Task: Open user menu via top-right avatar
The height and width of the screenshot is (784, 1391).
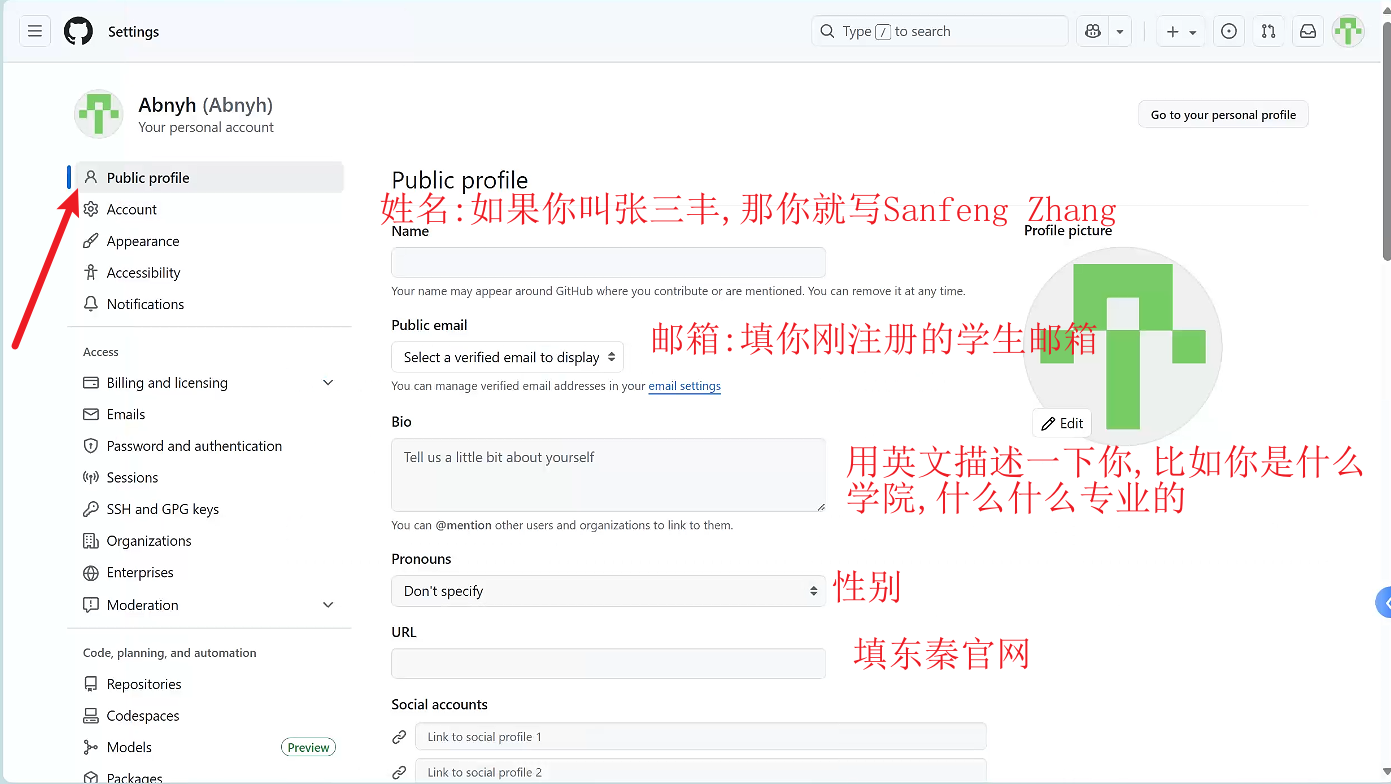Action: click(1348, 32)
